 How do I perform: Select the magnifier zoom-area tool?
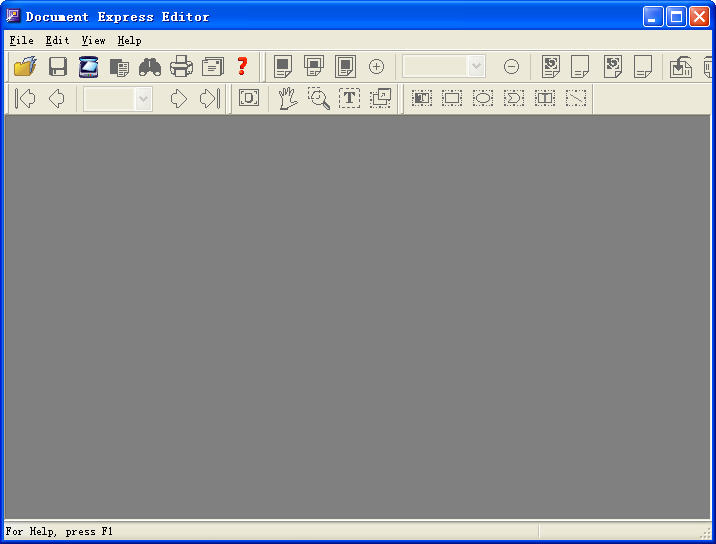319,98
